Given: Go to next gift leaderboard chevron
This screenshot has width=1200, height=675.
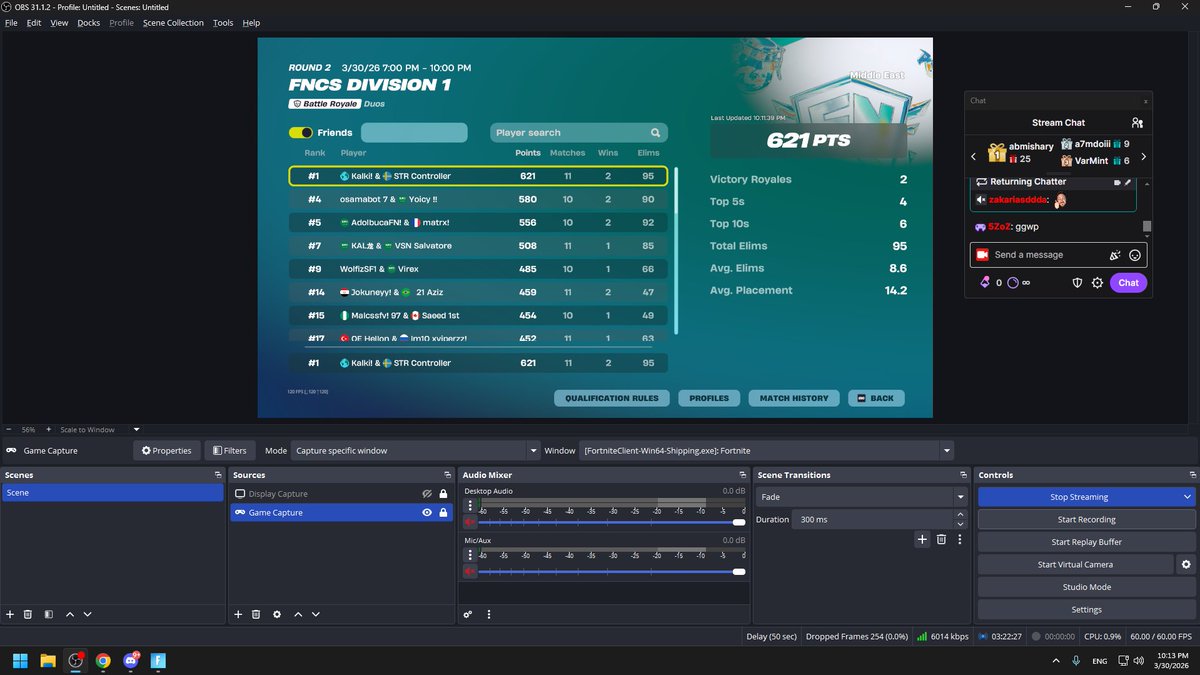Looking at the screenshot, I should coord(1143,157).
